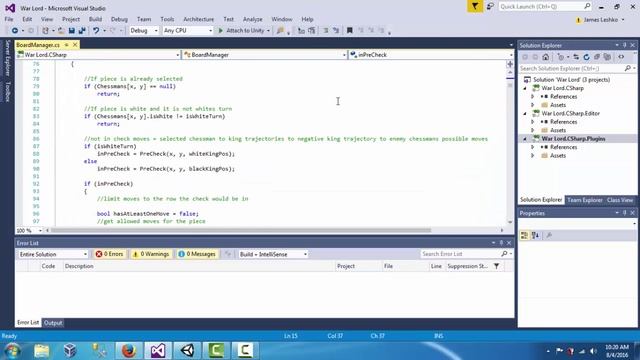
Task: Click Collapse All icon in Solution Explorer
Action: click(597, 57)
